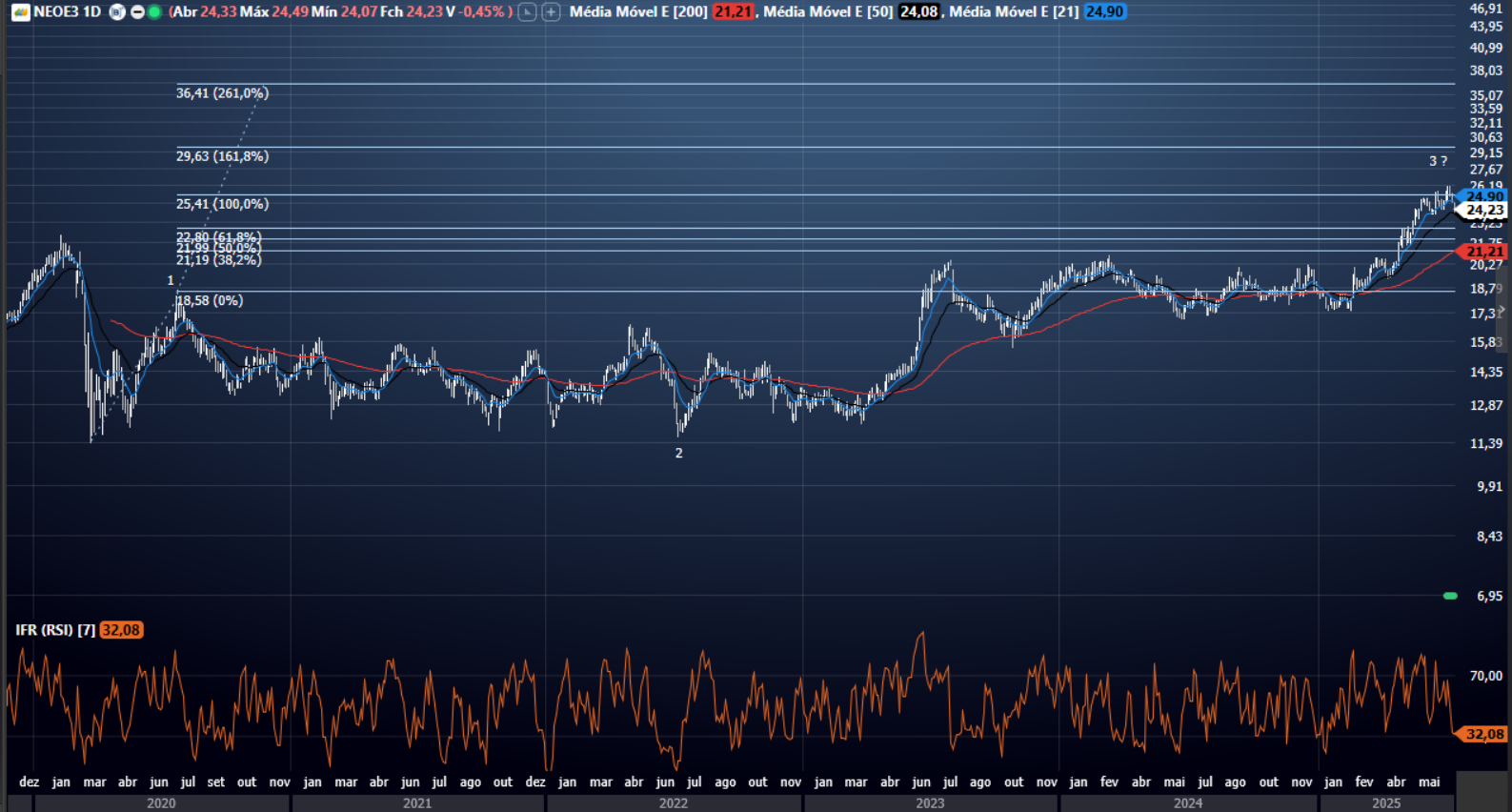Click the NEOE3 1D symbol label
This screenshot has width=1512, height=812.
point(67,12)
